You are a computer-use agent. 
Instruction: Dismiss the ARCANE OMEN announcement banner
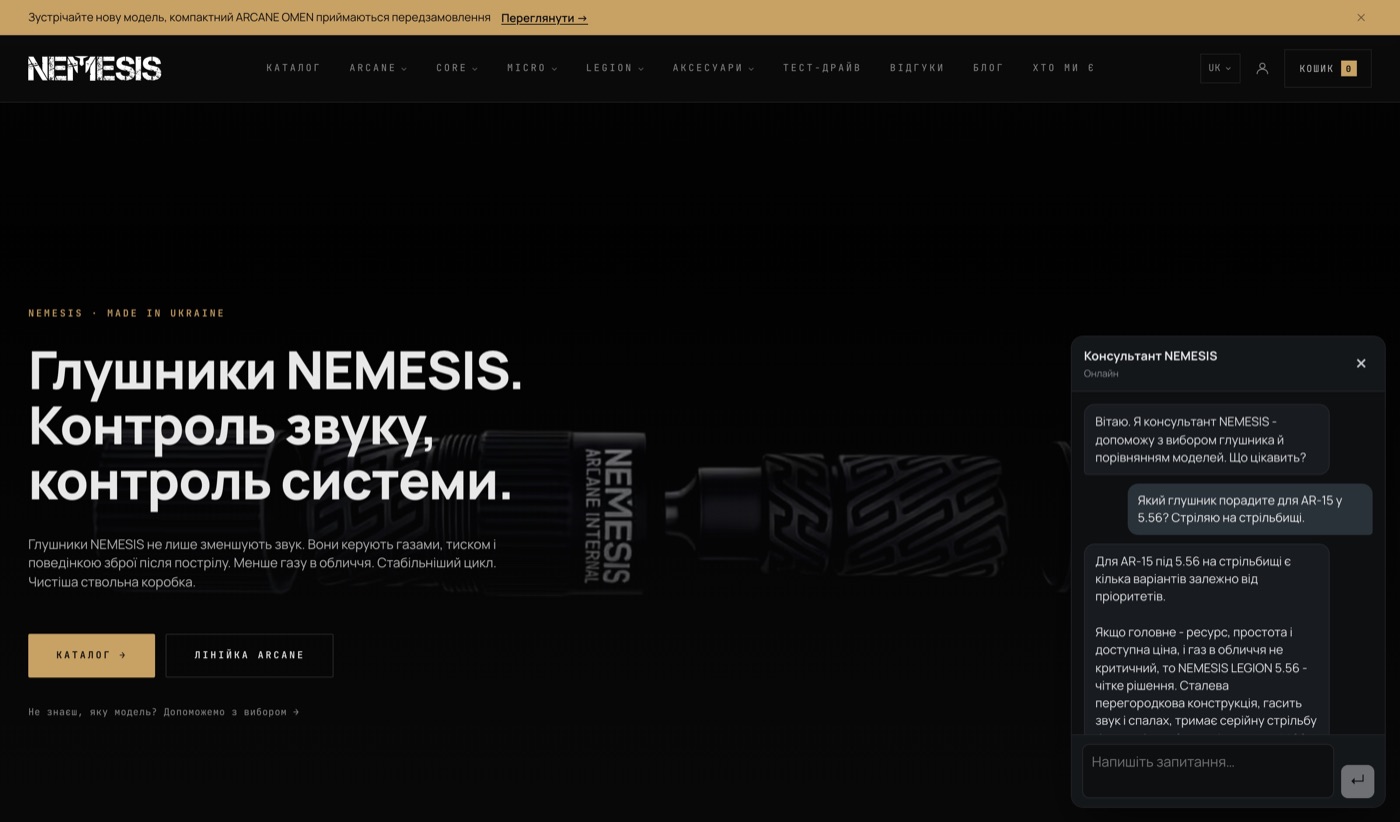1361,17
